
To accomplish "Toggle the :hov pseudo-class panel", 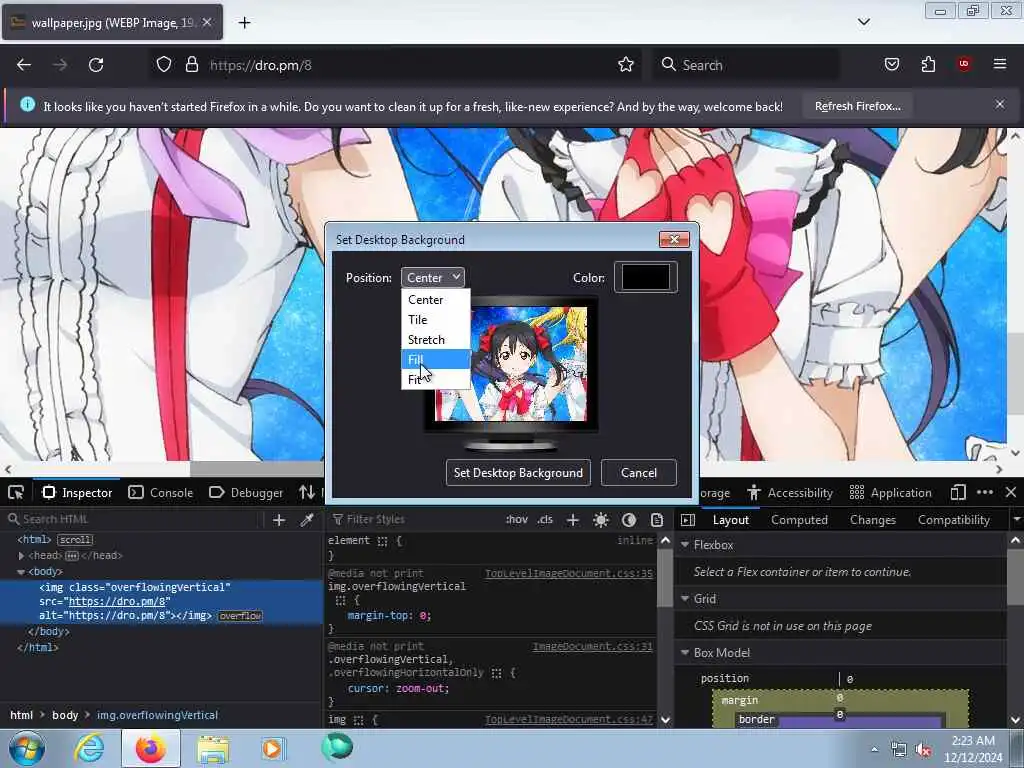I will coord(517,520).
